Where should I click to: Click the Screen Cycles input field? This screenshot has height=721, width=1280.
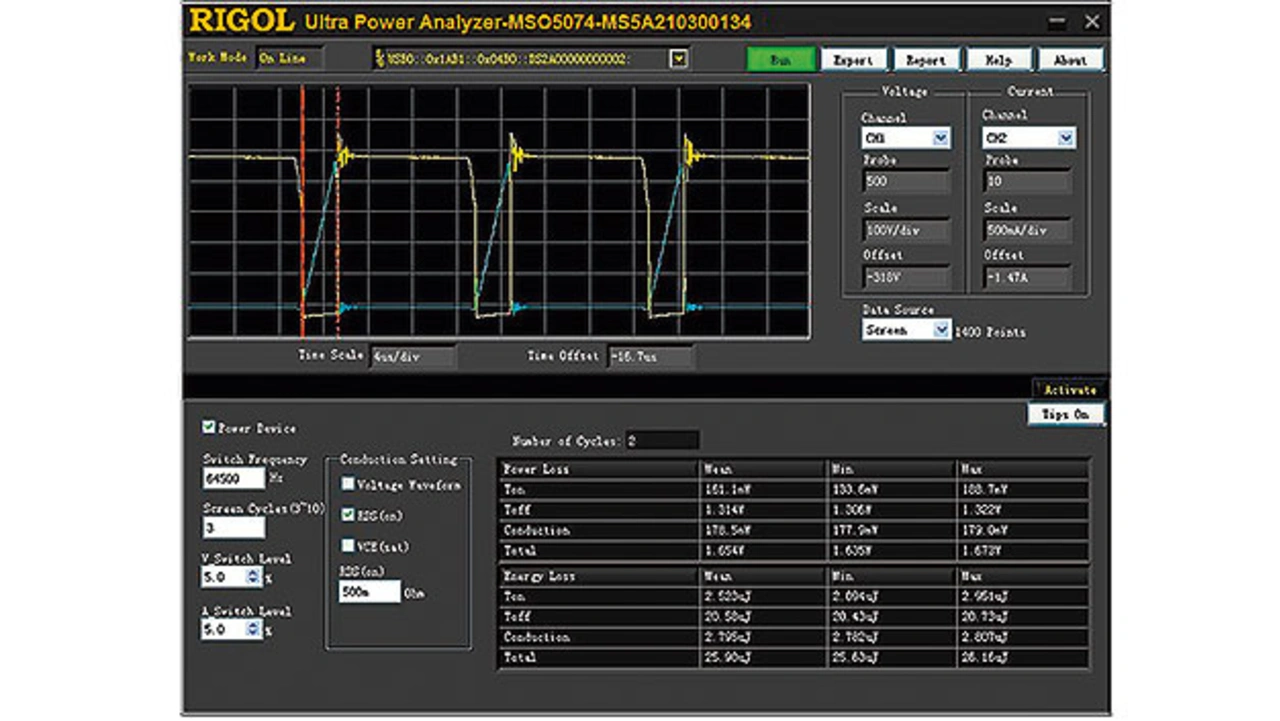coord(233,528)
